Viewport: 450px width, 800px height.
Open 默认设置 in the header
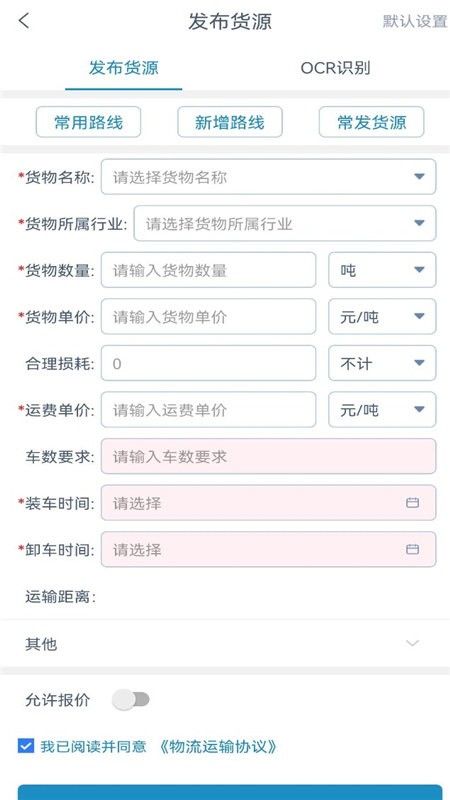[415, 21]
